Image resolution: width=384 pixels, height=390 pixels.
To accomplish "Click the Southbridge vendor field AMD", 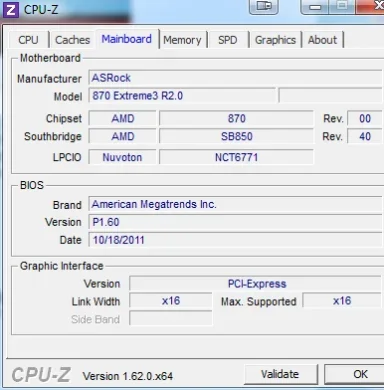I will (122, 136).
